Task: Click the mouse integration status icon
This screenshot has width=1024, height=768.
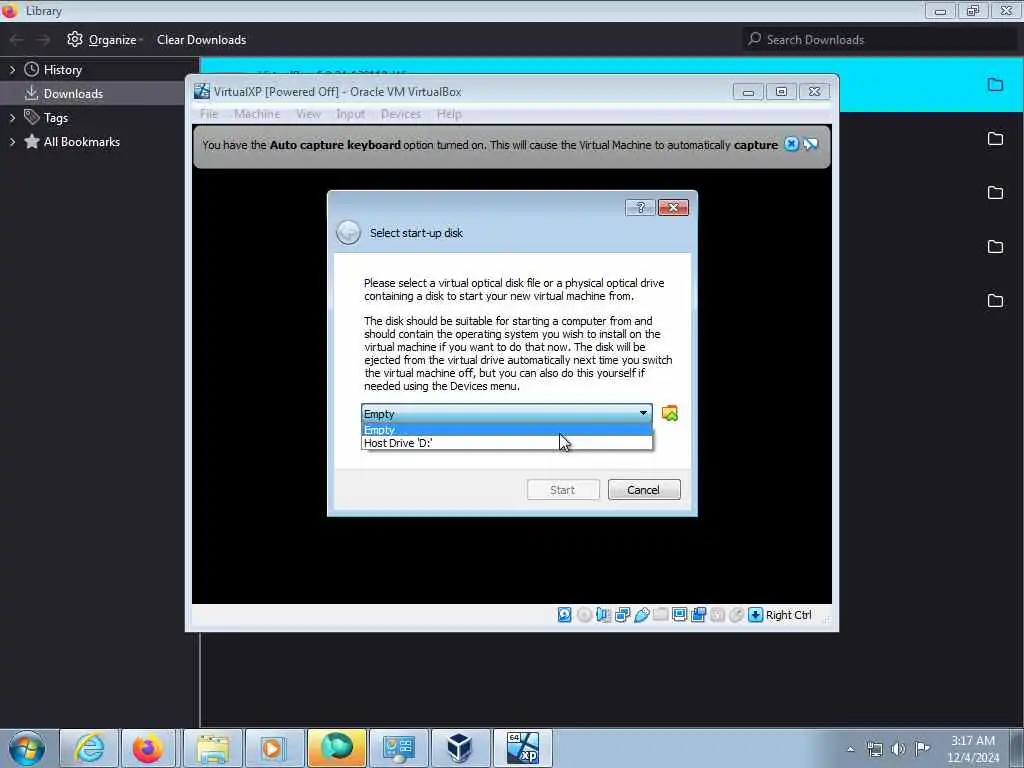Action: tap(736, 615)
